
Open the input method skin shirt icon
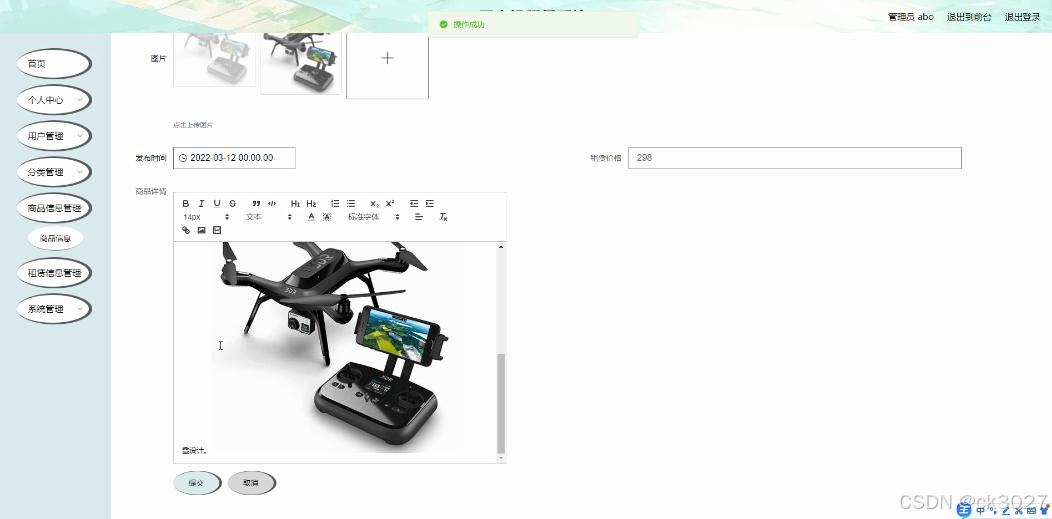click(1044, 511)
